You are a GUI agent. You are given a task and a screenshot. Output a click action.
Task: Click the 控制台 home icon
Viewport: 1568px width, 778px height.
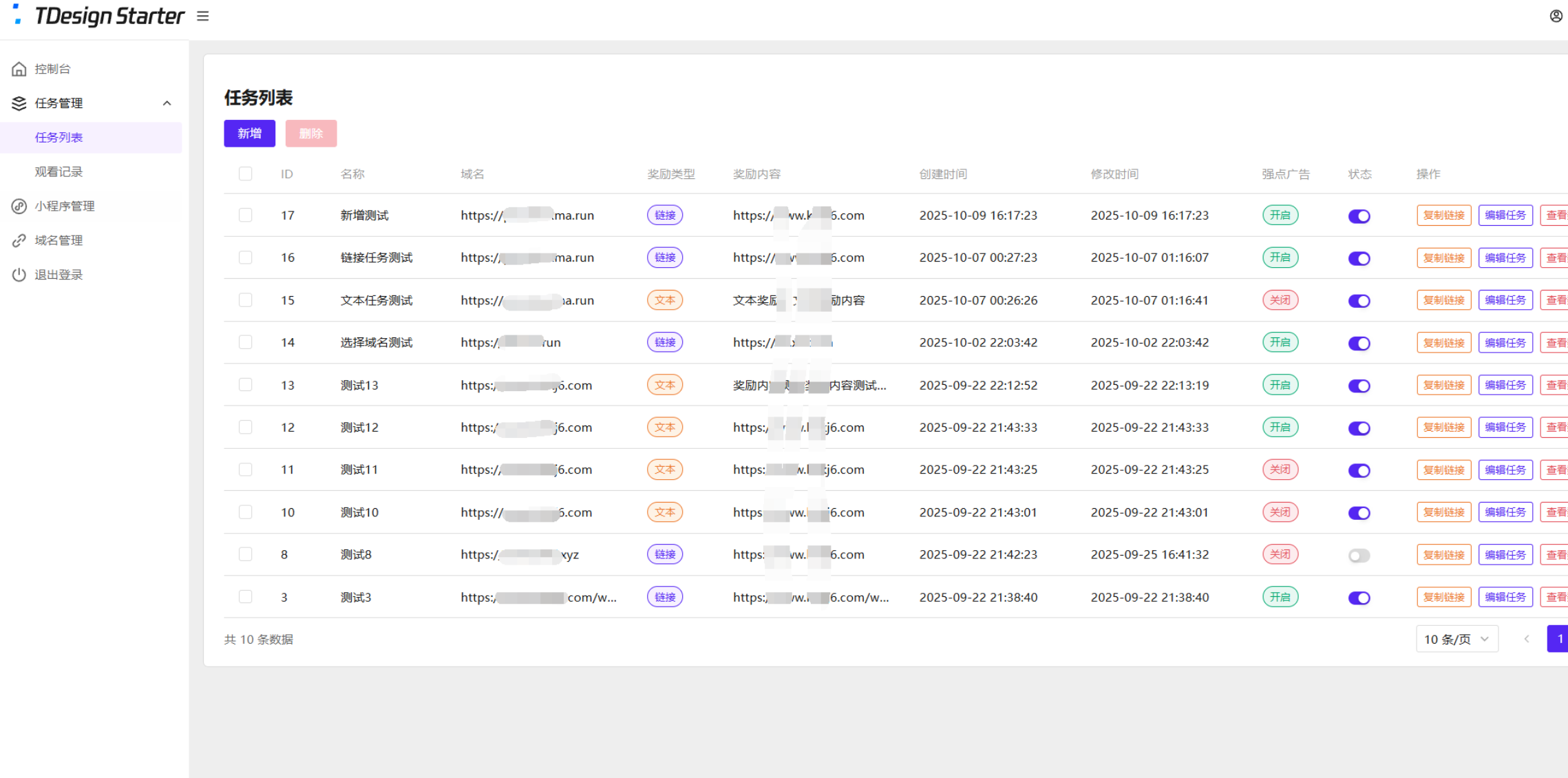click(19, 69)
